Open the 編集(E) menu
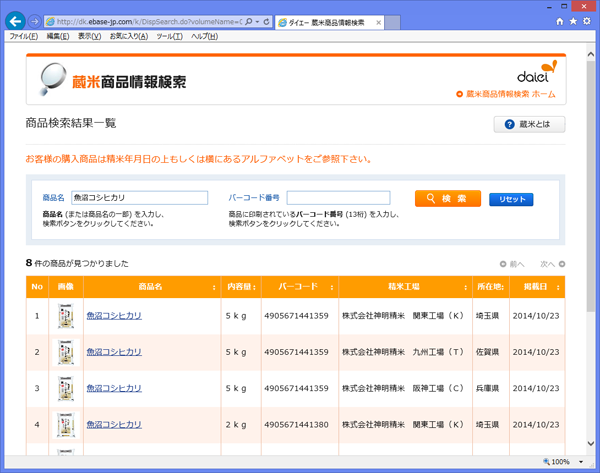 pos(58,36)
